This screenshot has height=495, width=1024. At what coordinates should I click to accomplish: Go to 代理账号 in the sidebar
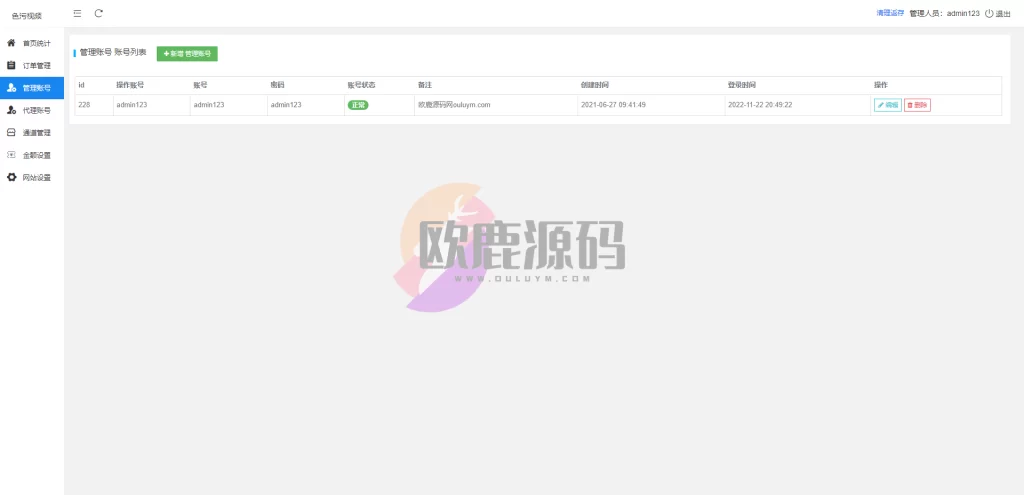[x=32, y=110]
